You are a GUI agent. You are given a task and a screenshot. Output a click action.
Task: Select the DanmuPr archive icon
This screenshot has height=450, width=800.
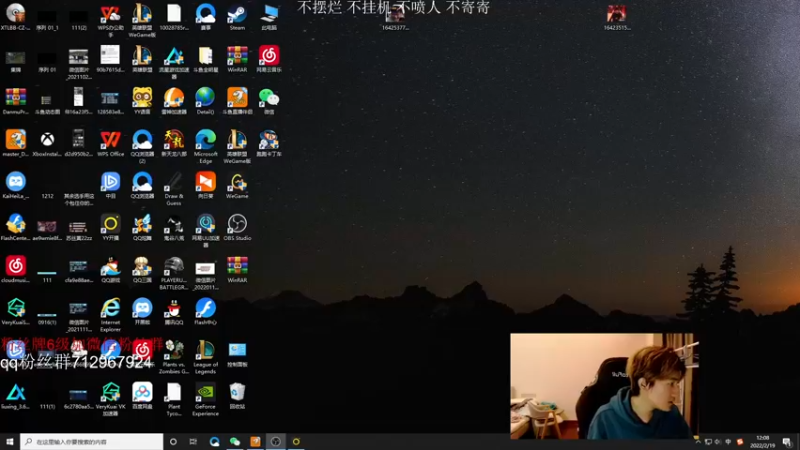pos(16,101)
